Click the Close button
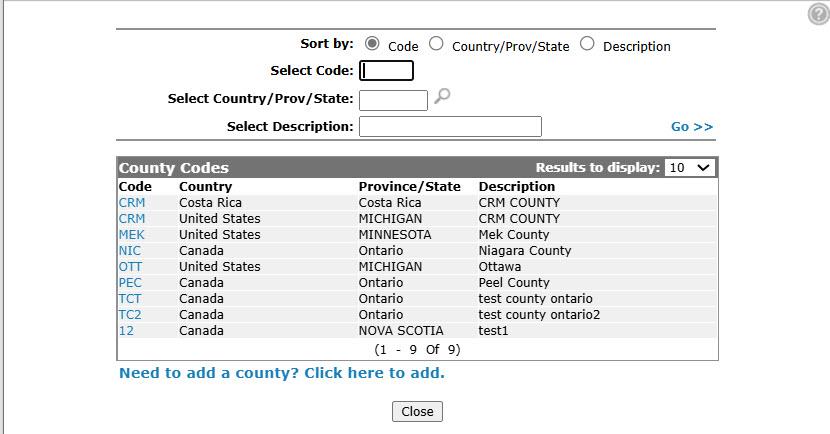830x434 pixels. (417, 411)
